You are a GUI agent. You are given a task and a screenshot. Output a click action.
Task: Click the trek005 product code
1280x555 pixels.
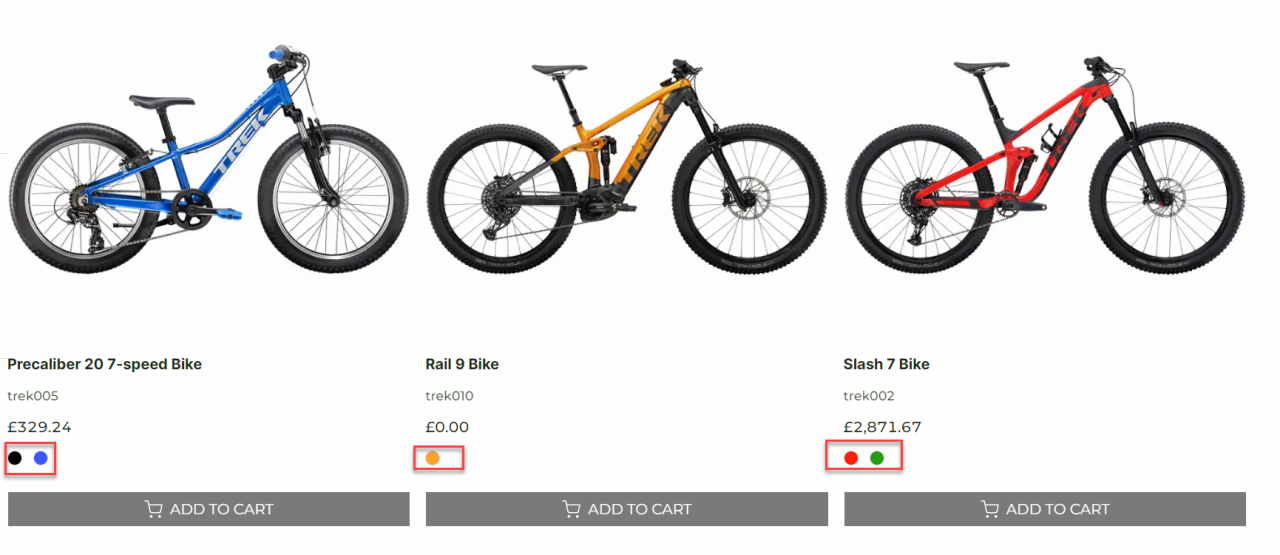[x=33, y=396]
